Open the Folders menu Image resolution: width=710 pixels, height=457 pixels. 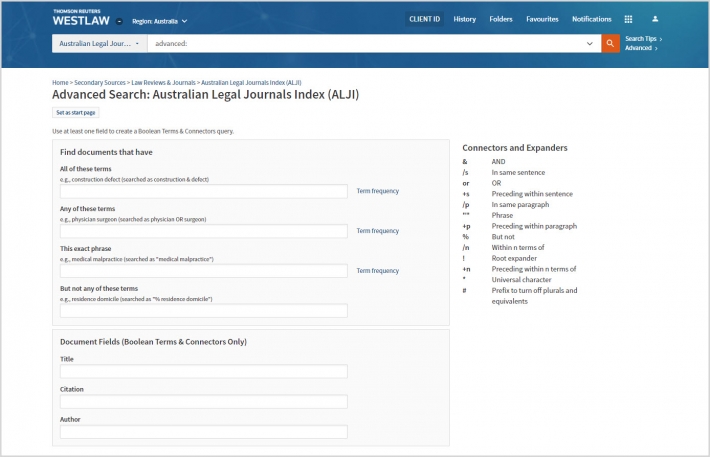tap(501, 19)
